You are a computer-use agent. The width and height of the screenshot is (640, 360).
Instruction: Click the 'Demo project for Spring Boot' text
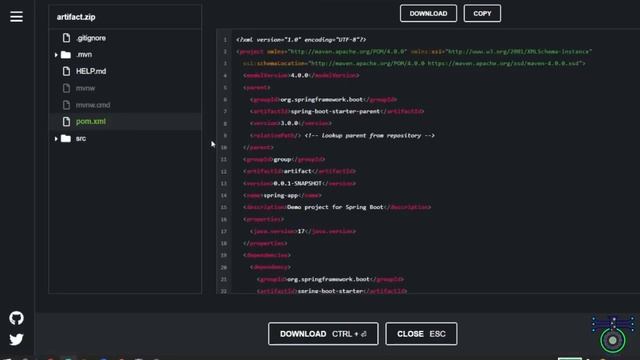335,207
